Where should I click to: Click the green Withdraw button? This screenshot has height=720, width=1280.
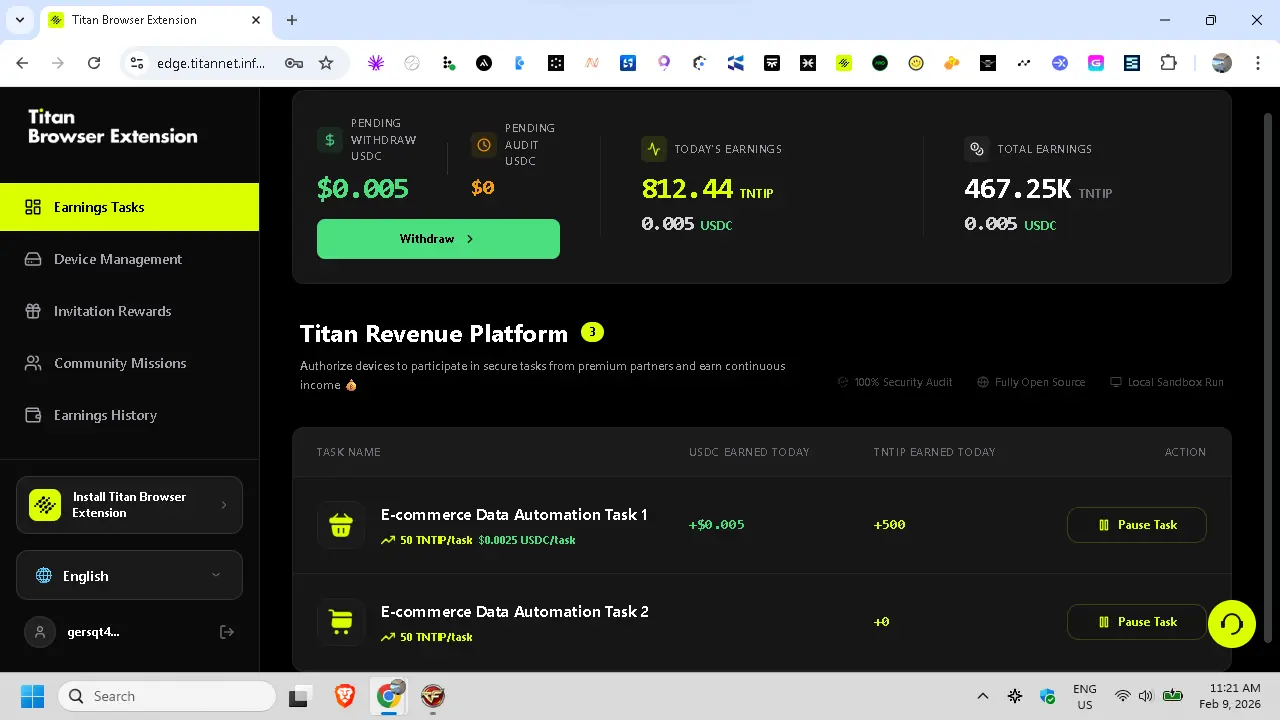pyautogui.click(x=438, y=239)
